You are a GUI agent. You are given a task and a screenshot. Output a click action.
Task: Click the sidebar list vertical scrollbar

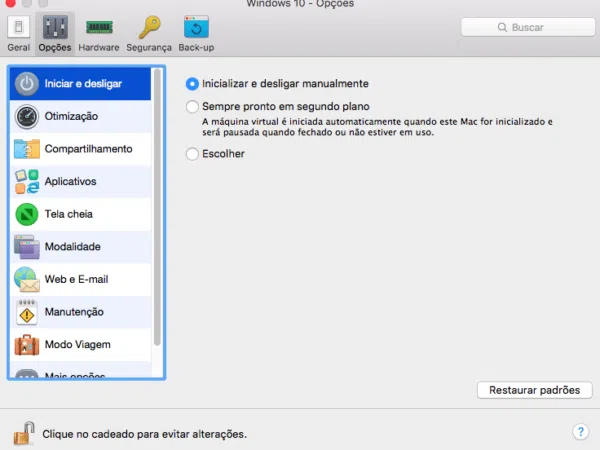tap(157, 207)
